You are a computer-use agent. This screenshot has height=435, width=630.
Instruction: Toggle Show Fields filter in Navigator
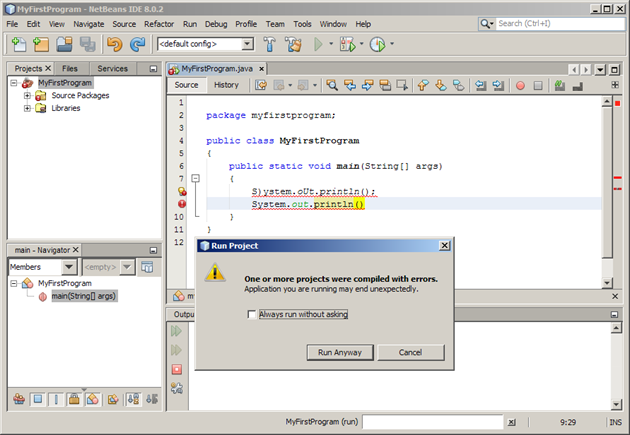point(38,400)
